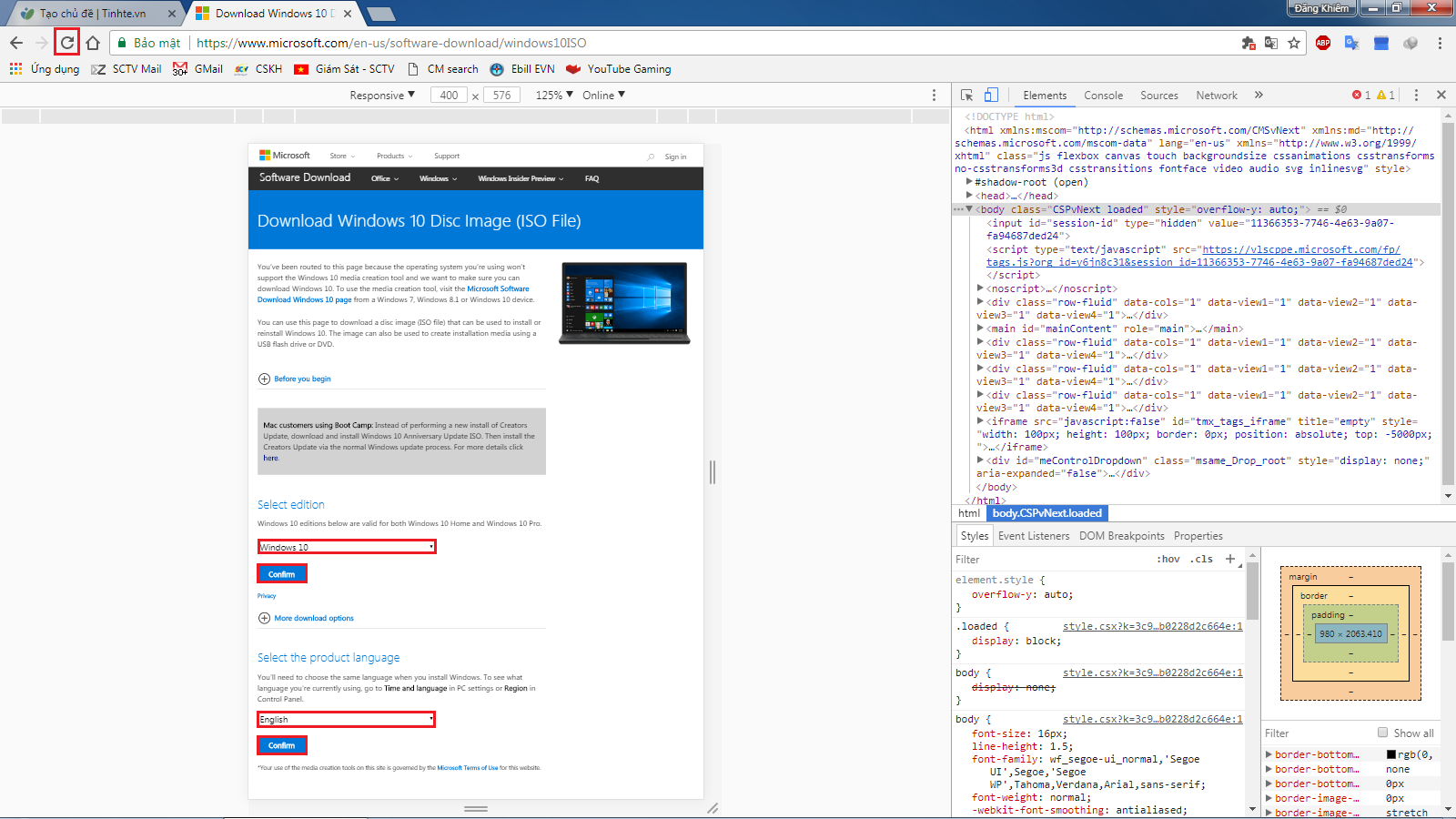Open the home page icon
The width and height of the screenshot is (1456, 819).
[x=93, y=43]
